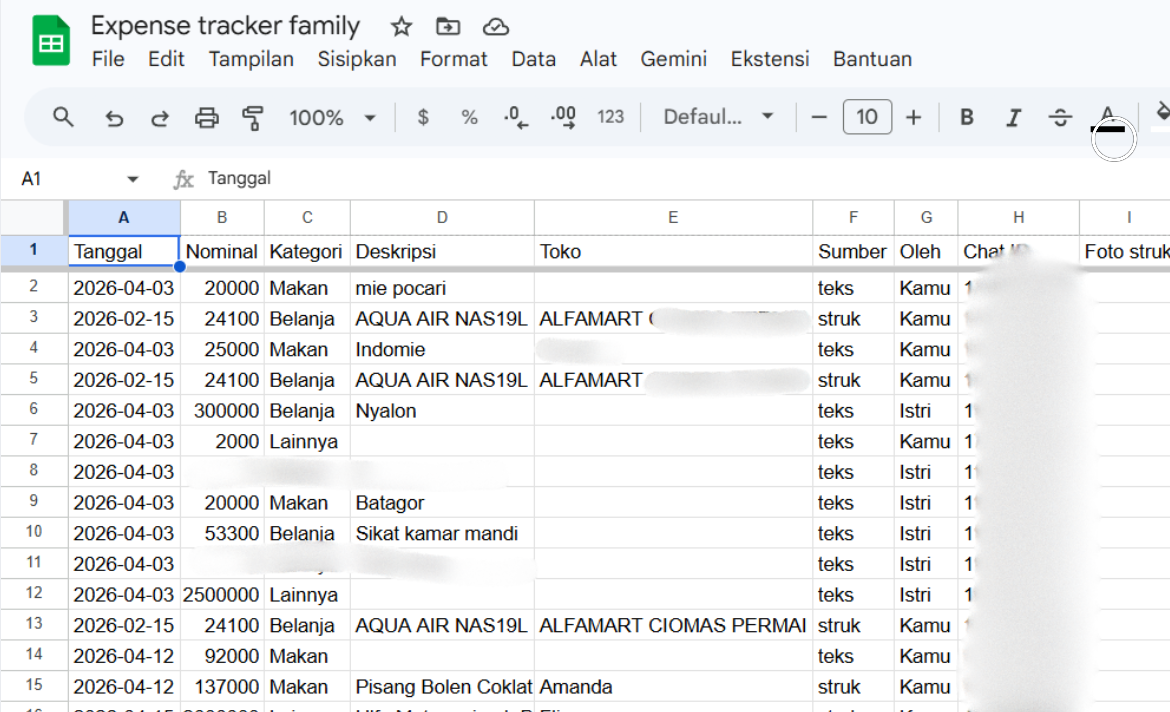Screen dimensions: 1170x712
Task: Open the search menus magnifier
Action: click(x=63, y=117)
